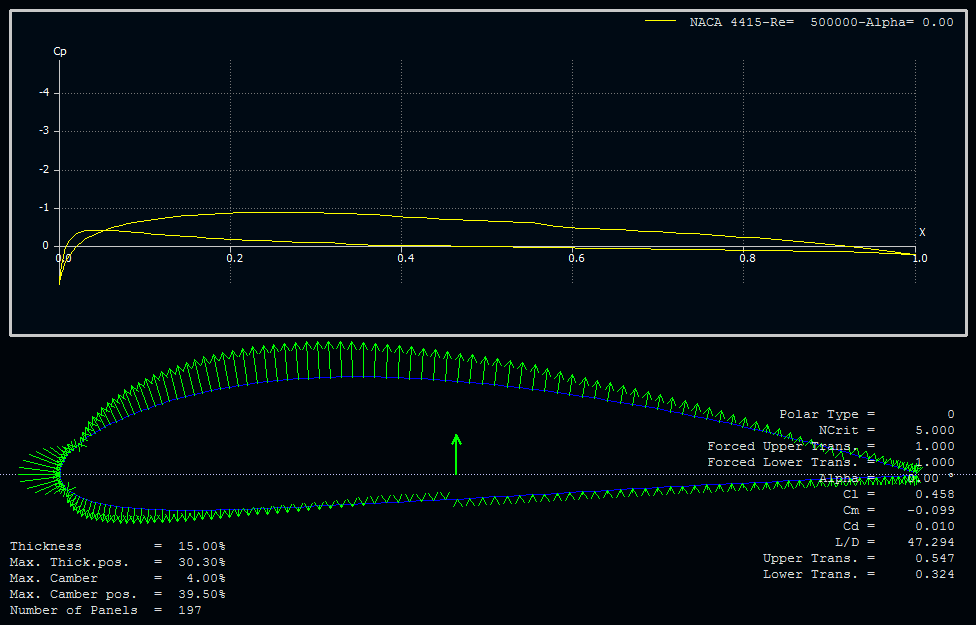Click the 0.6 tick on X axis
976x625 pixels.
click(576, 258)
